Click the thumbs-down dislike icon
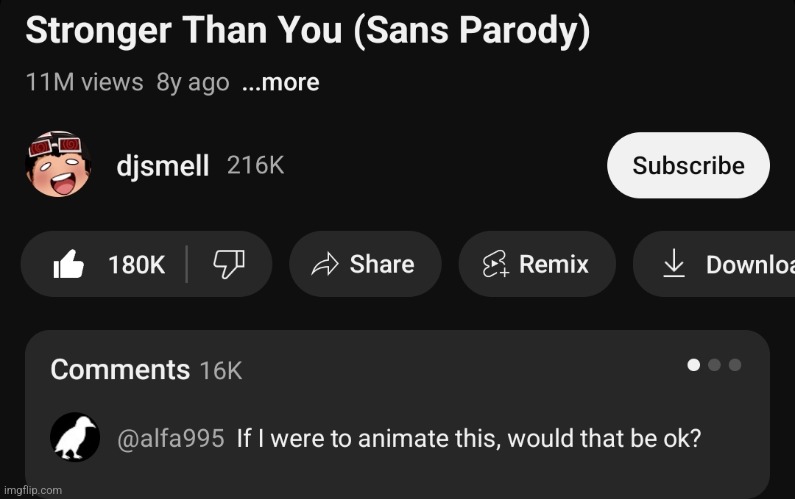The image size is (795, 499). point(229,264)
